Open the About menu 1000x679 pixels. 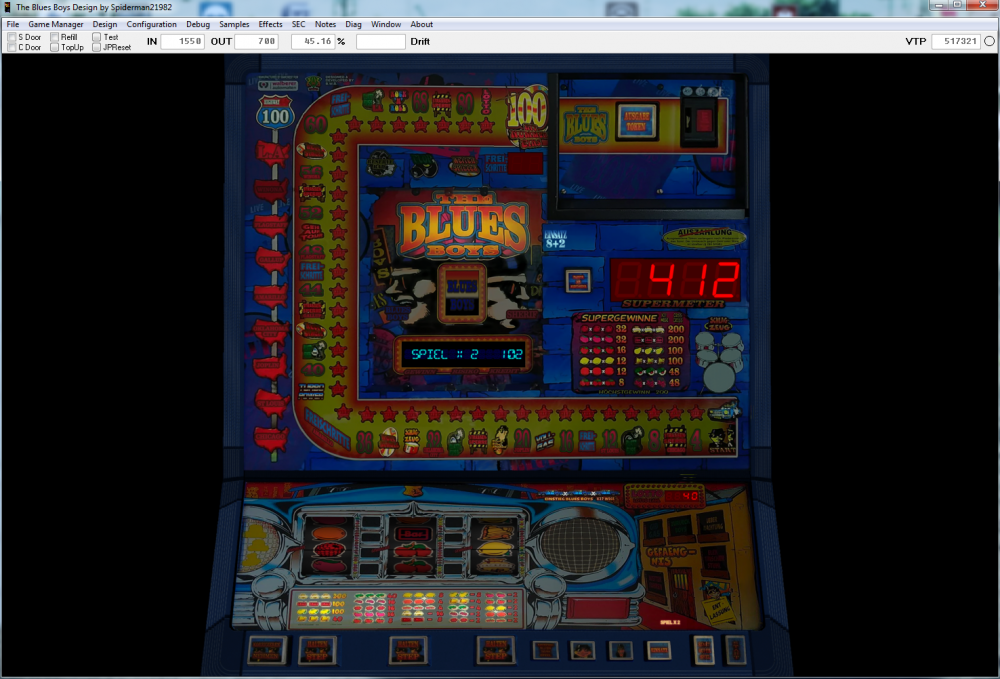[x=421, y=24]
